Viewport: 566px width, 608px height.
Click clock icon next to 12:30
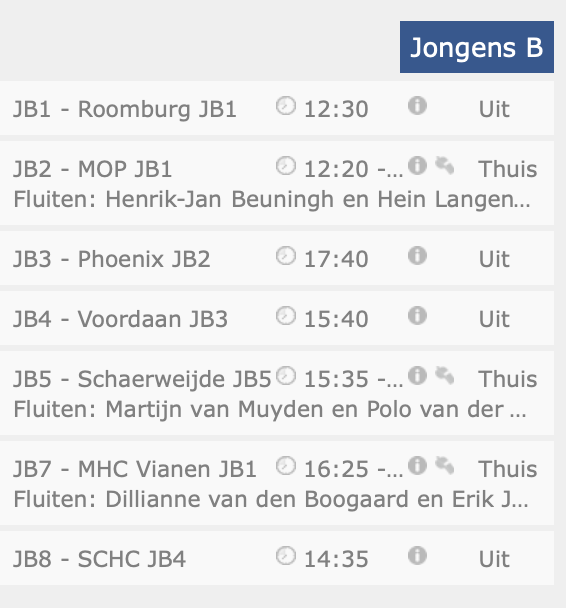pyautogui.click(x=286, y=105)
